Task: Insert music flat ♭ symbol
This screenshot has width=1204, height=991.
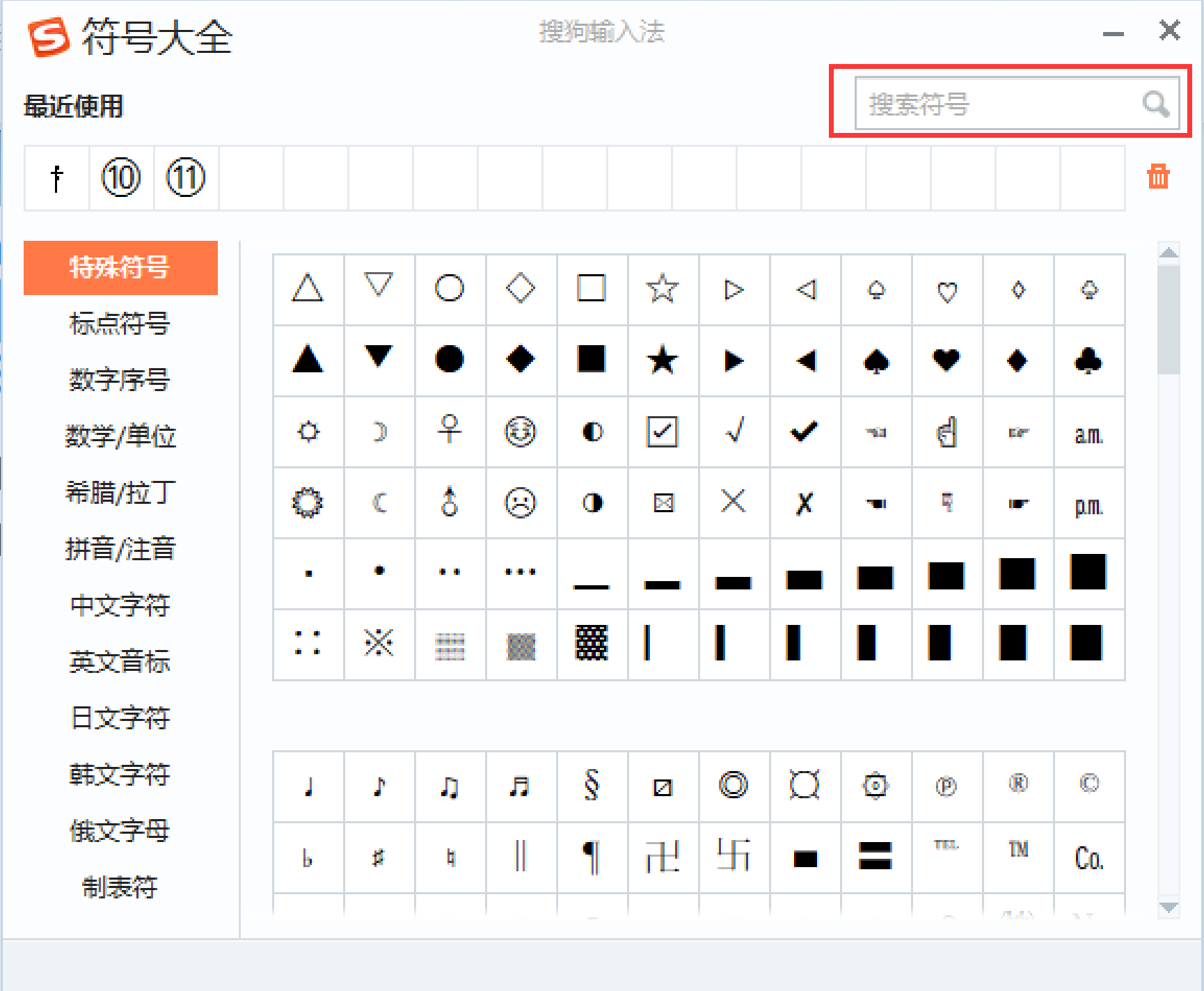Action: click(308, 857)
